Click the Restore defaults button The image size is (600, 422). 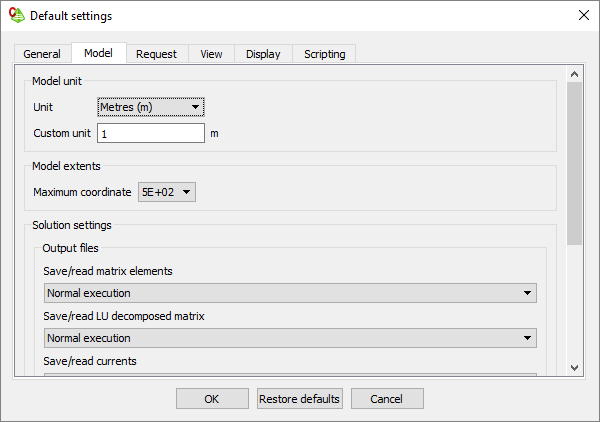click(300, 398)
